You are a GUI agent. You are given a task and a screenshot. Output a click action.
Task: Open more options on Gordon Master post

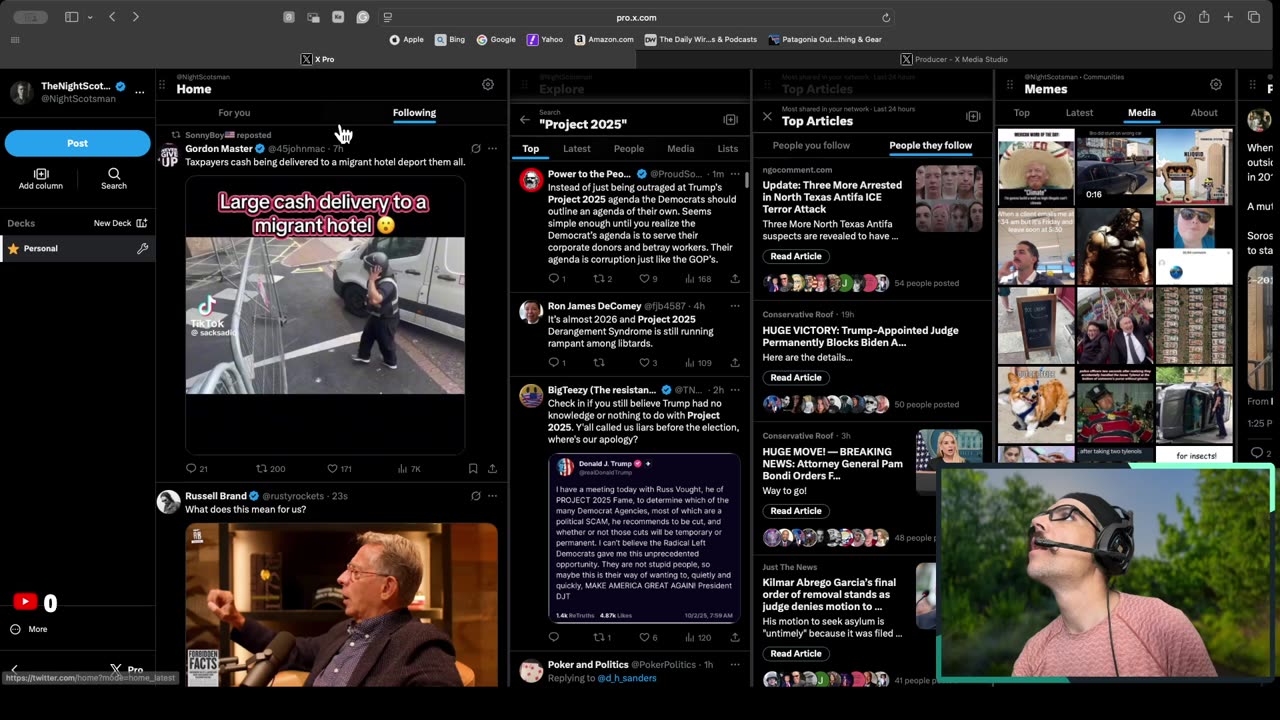492,148
